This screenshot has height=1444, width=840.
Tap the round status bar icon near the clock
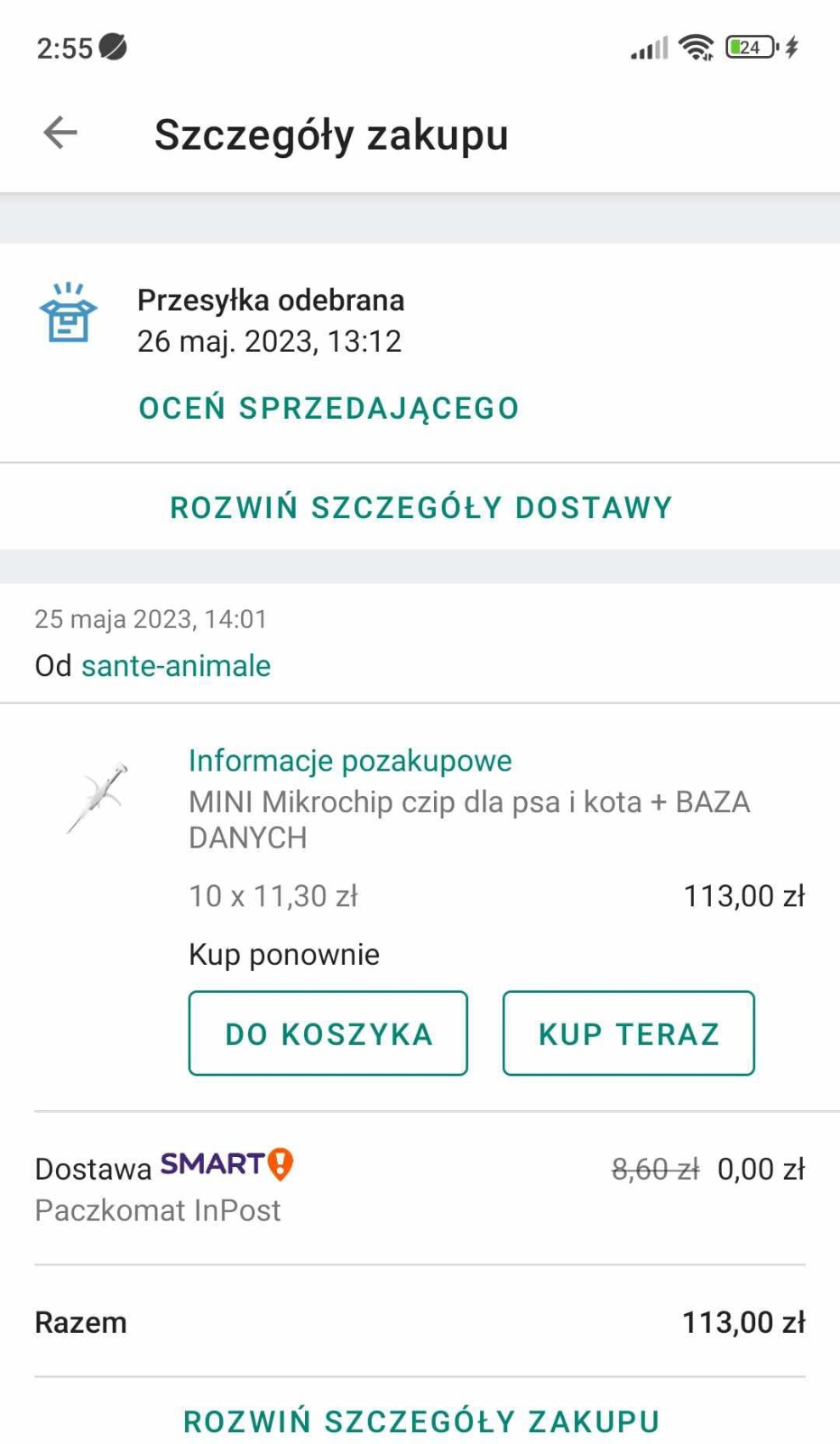(x=113, y=46)
